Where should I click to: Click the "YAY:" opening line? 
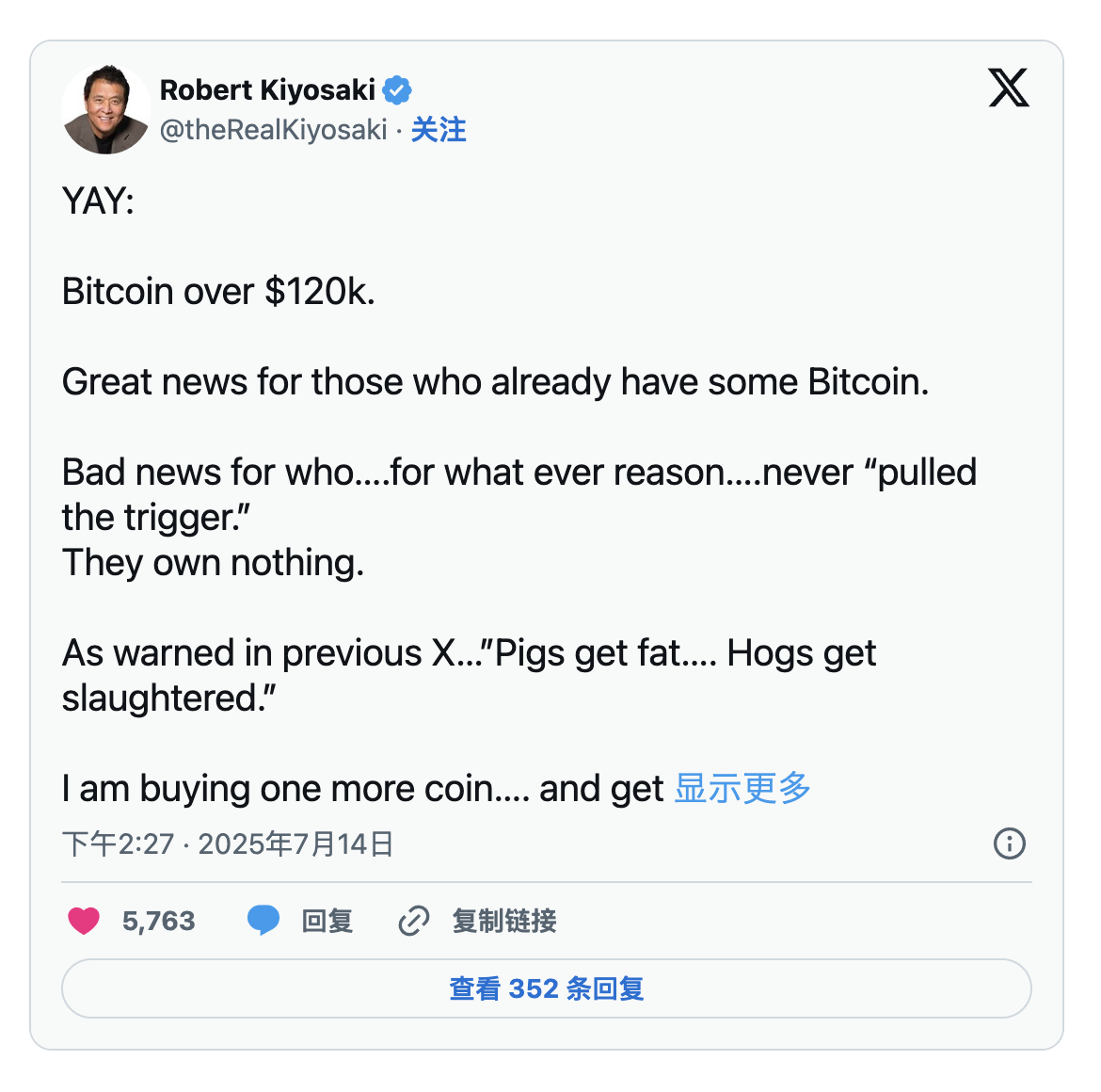(98, 201)
